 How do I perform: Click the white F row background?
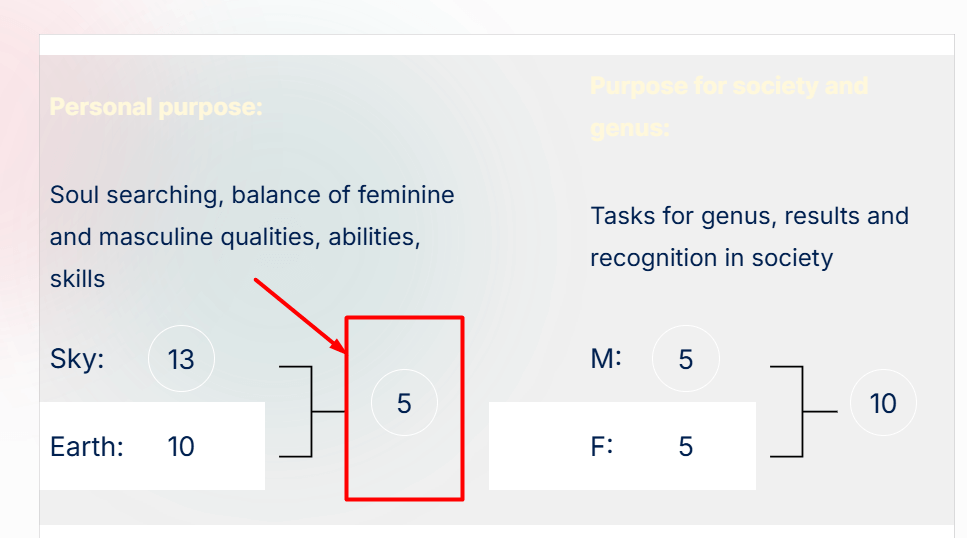622,446
